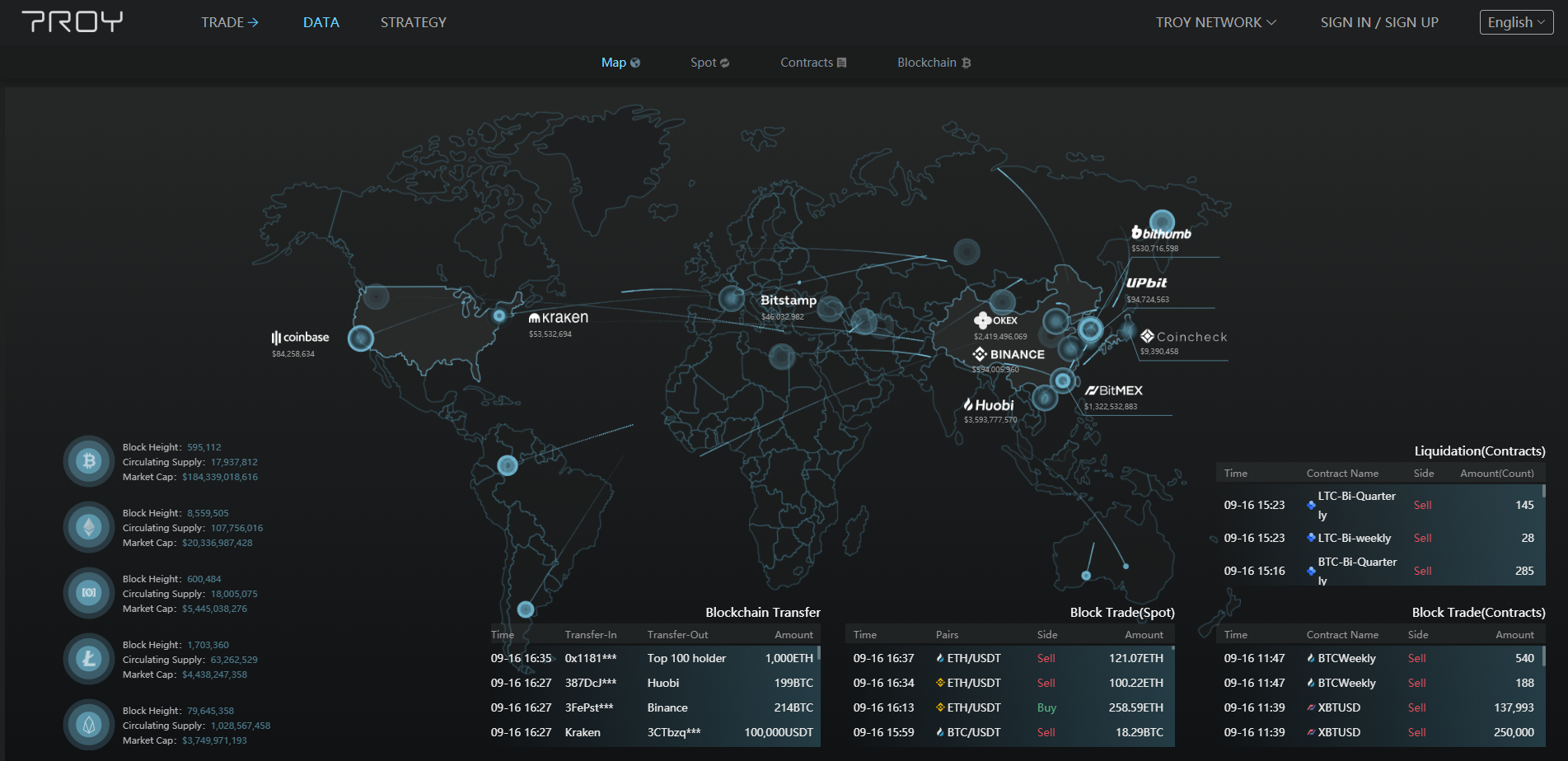
Task: Open the TRADE menu
Action: click(x=230, y=22)
